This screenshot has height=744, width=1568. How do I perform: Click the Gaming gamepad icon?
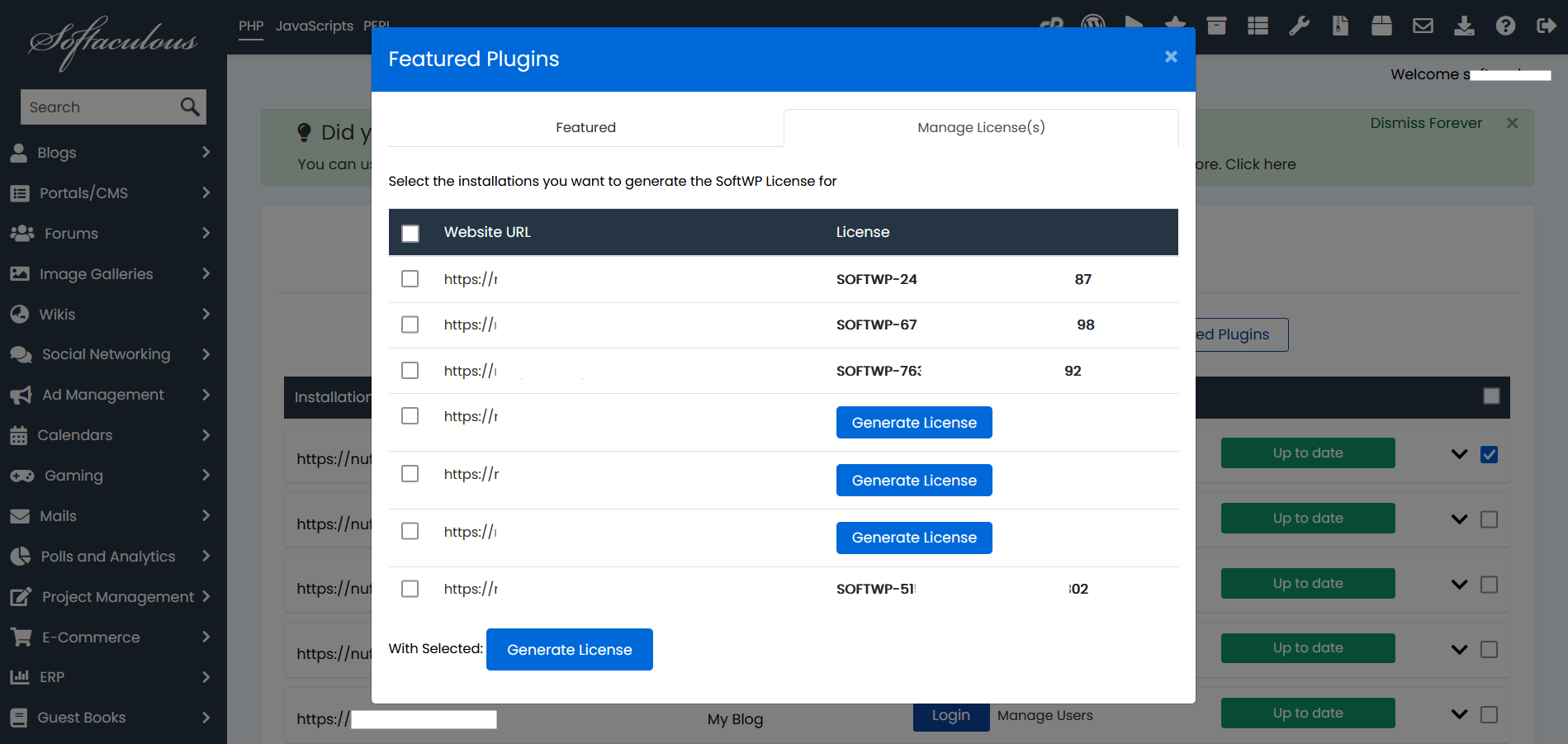pos(22,476)
